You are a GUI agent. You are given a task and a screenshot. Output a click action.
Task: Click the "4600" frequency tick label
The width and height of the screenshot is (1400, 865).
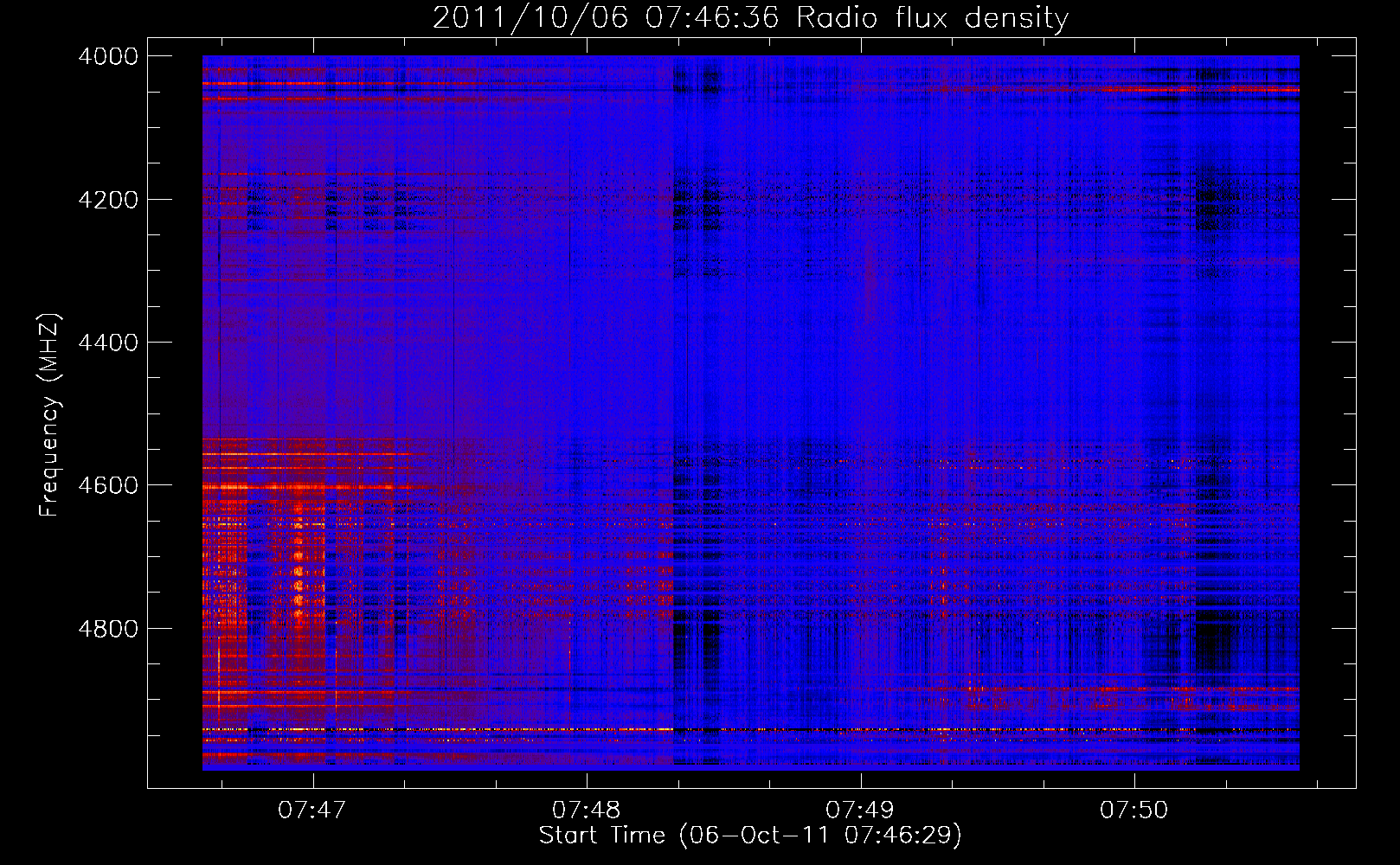click(108, 485)
